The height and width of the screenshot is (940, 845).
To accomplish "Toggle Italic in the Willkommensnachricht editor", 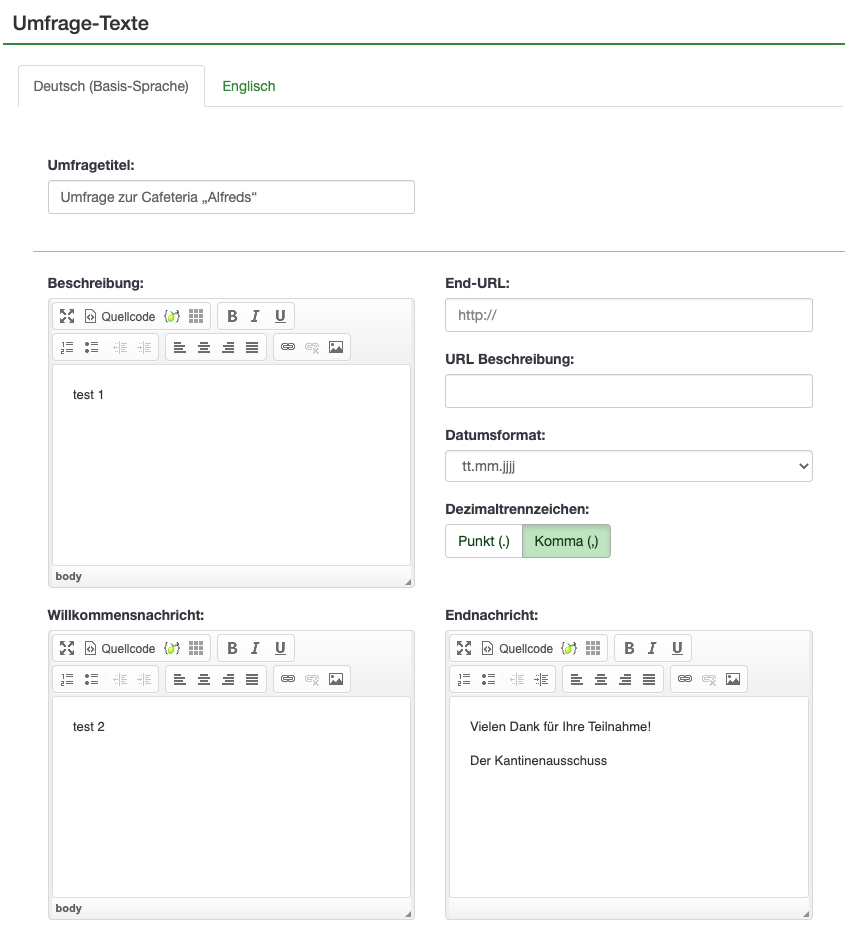I will coord(255,648).
